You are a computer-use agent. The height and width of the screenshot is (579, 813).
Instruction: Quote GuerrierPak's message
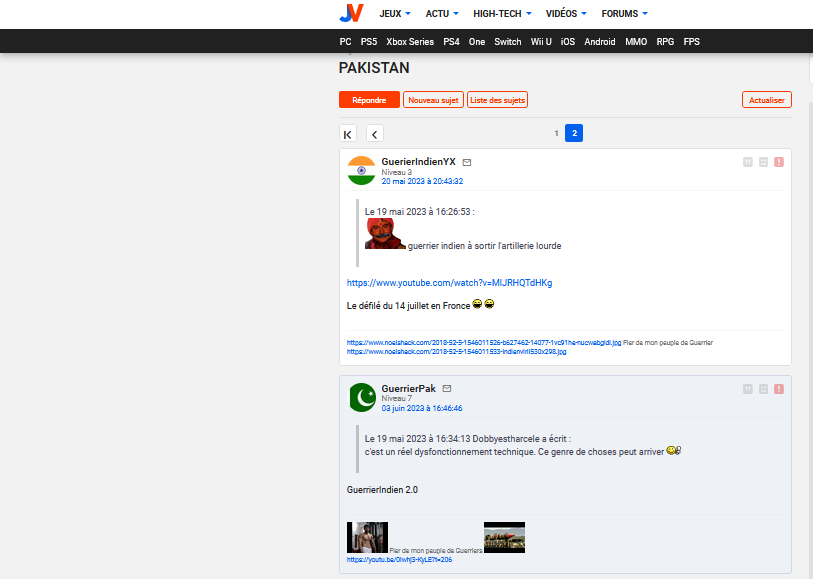coord(747,389)
